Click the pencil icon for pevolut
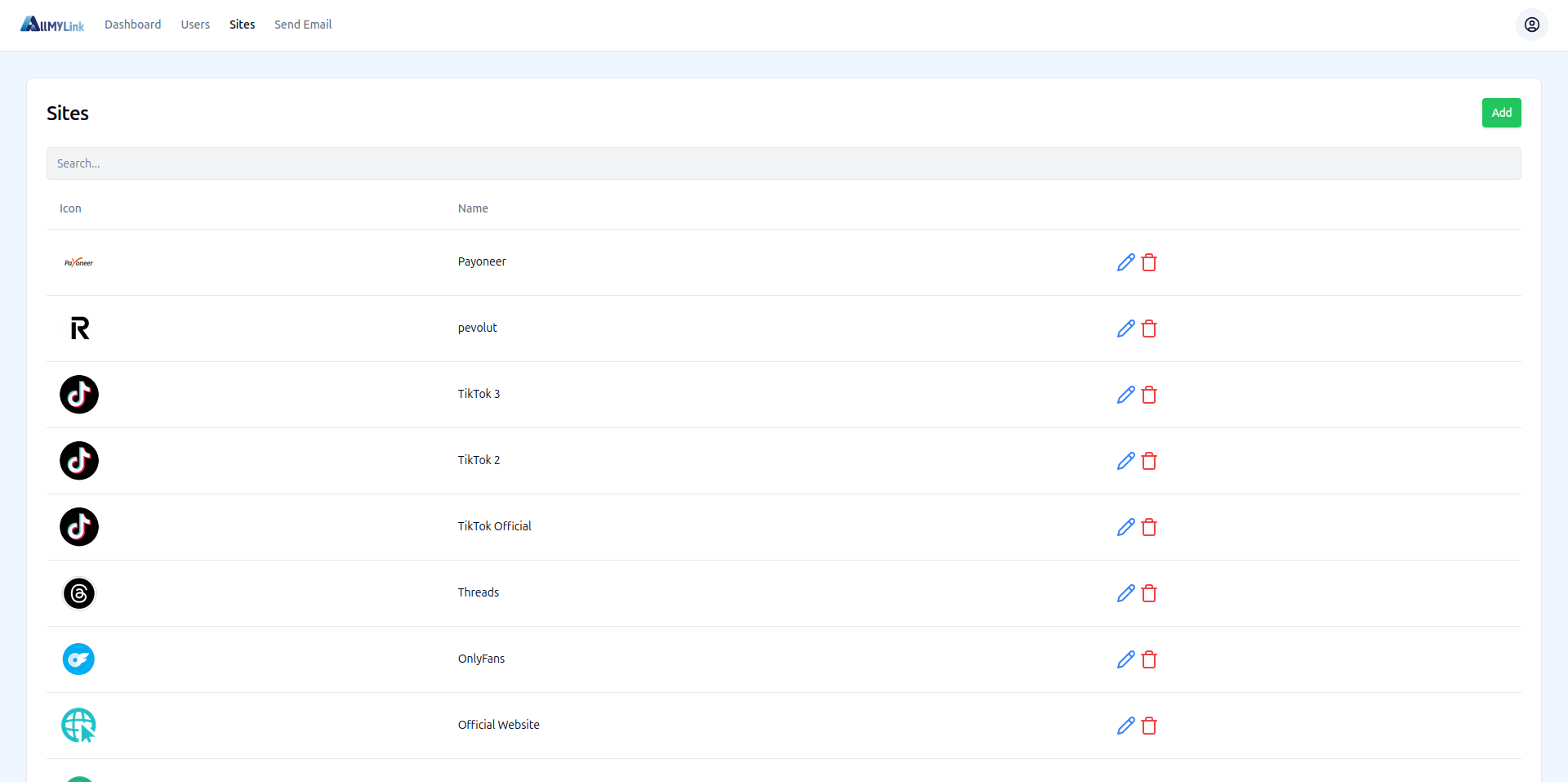The height and width of the screenshot is (782, 1568). point(1125,328)
